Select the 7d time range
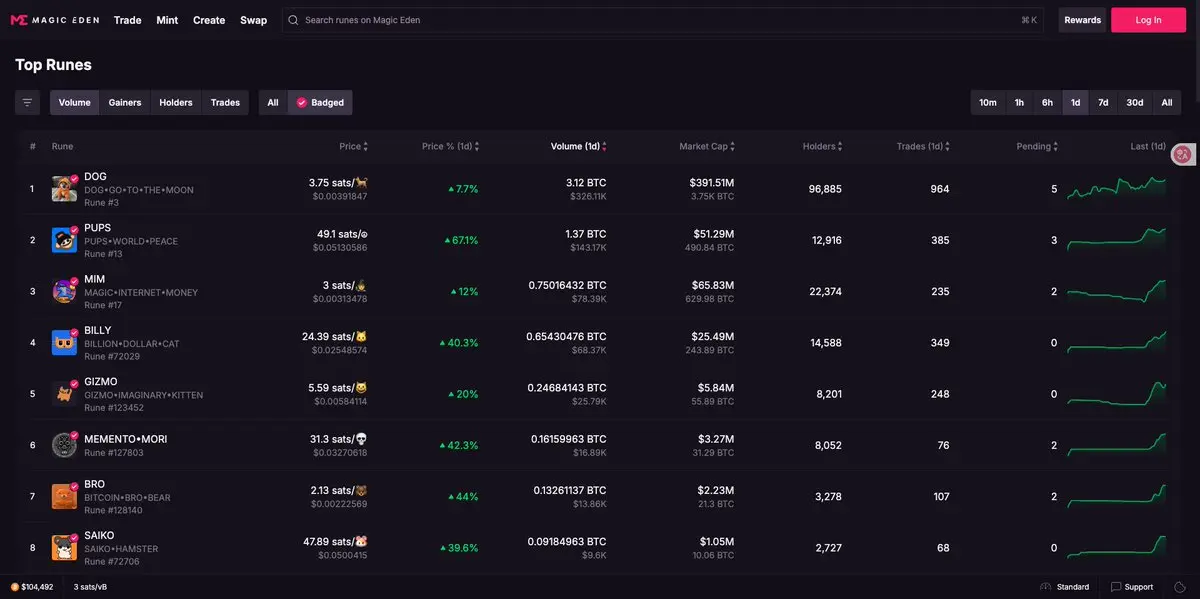The height and width of the screenshot is (599, 1200). click(1103, 102)
